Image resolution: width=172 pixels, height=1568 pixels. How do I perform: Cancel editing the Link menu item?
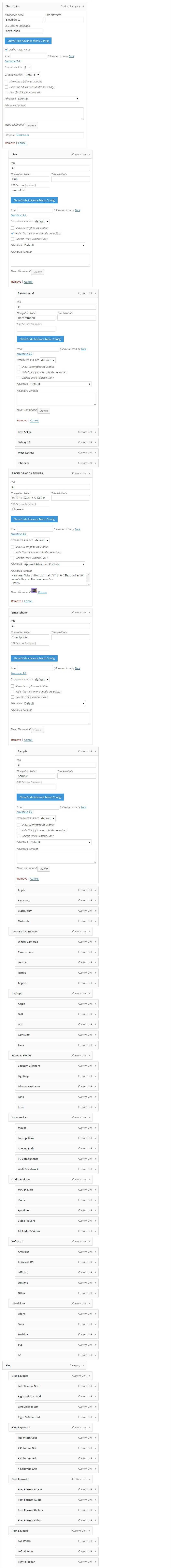point(28,282)
